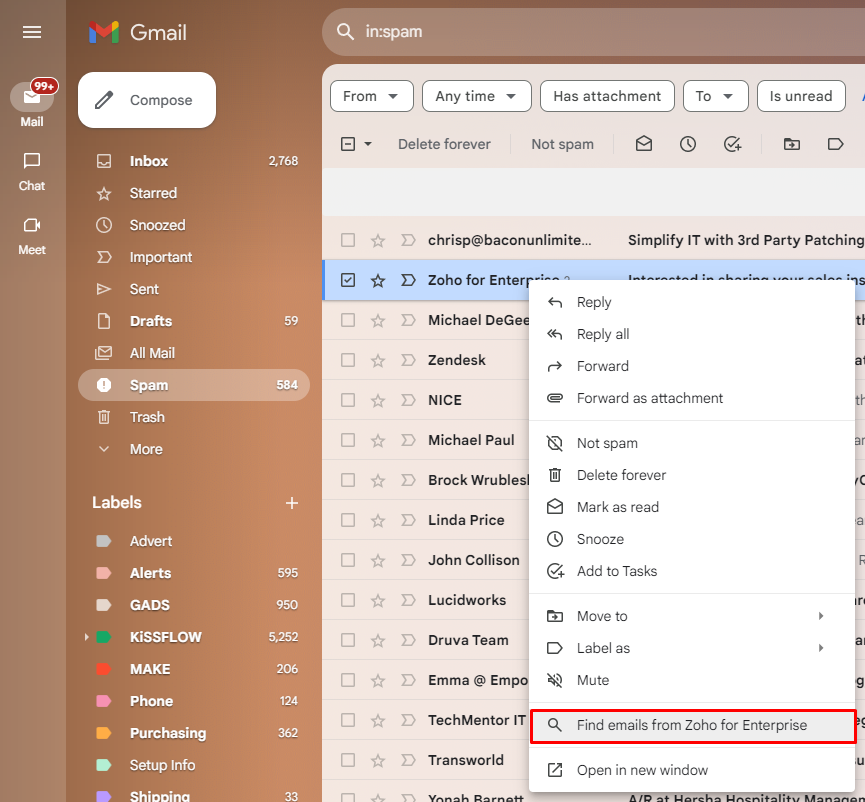Star the Druva Team email
This screenshot has width=865, height=802.
click(x=378, y=641)
